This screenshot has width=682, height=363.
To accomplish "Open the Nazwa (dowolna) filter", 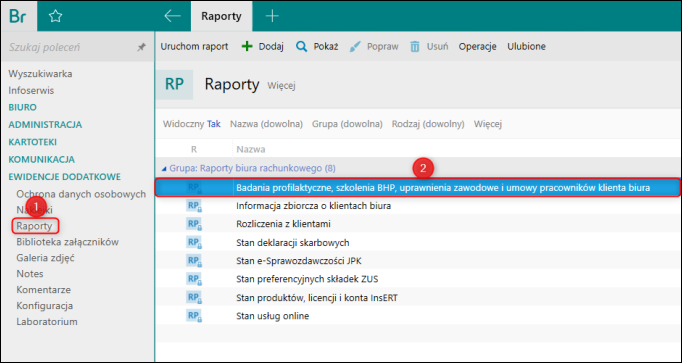I will [266, 124].
